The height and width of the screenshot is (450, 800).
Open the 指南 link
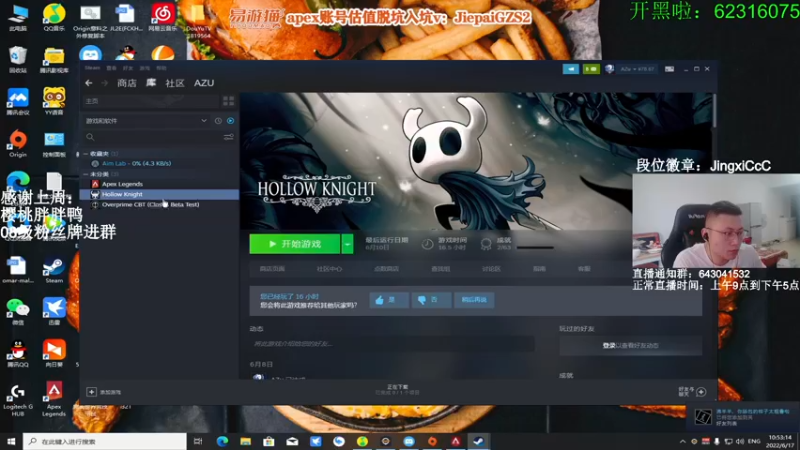(539, 269)
